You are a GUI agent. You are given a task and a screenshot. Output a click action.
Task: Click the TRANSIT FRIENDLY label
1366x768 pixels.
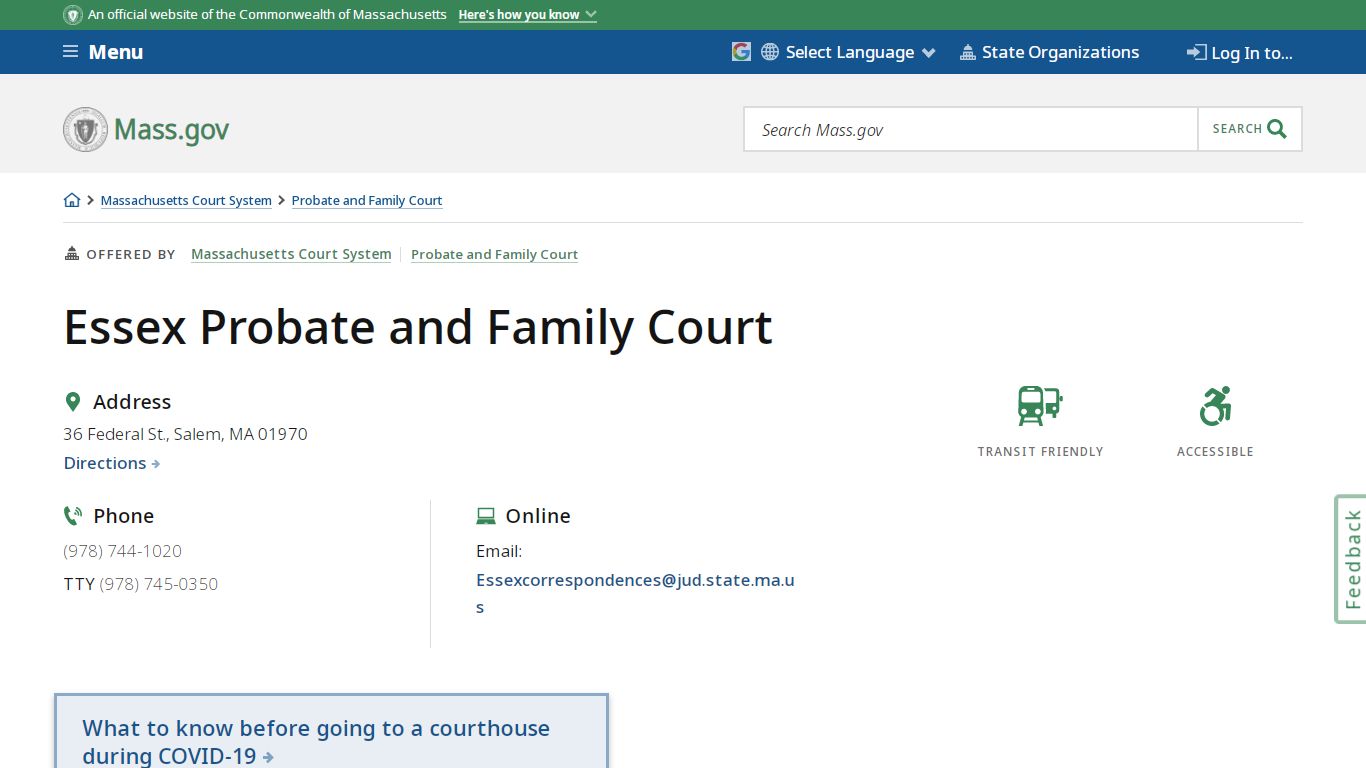click(x=1040, y=452)
